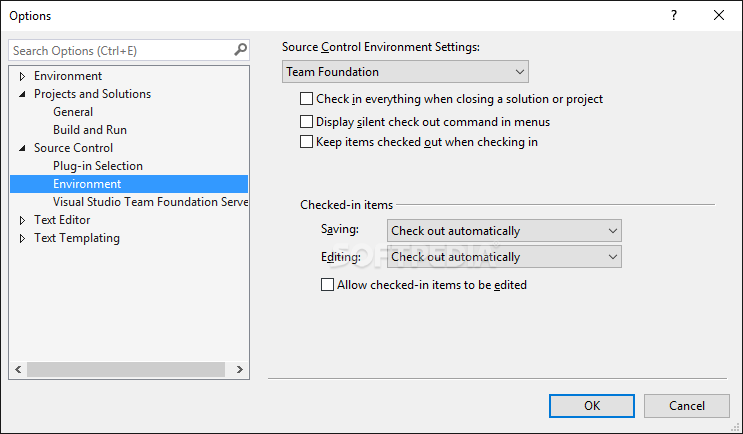
Task: Open the help question mark icon
Action: (x=673, y=15)
